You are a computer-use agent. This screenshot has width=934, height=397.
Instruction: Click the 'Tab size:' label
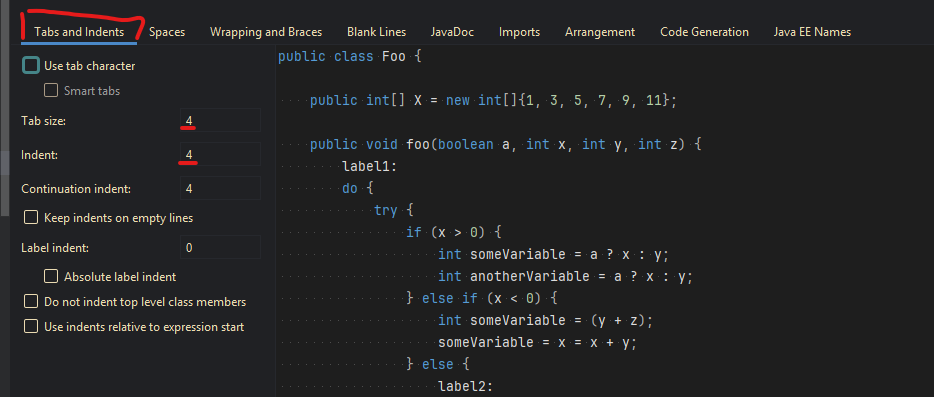[43, 120]
